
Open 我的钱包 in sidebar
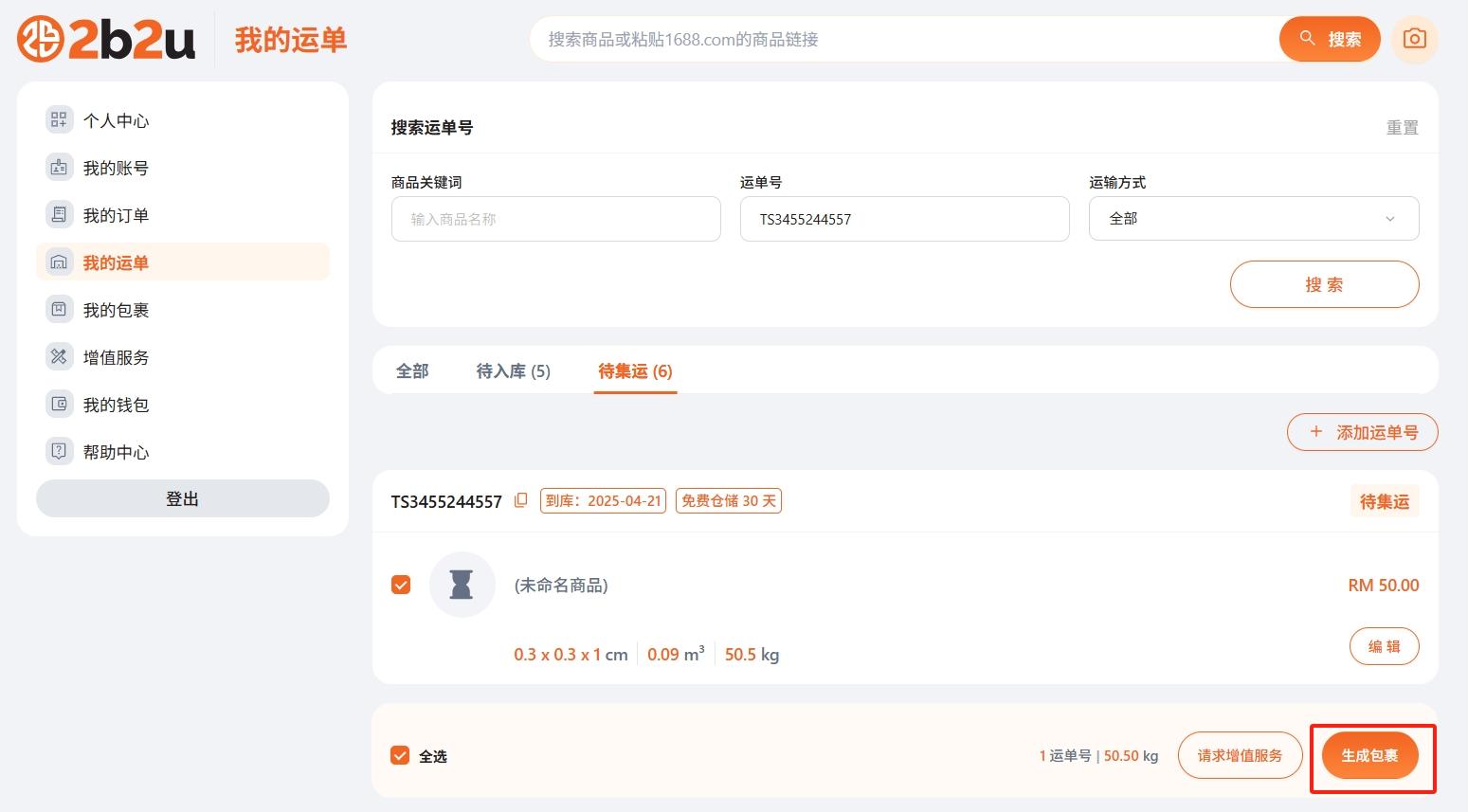pos(116,405)
